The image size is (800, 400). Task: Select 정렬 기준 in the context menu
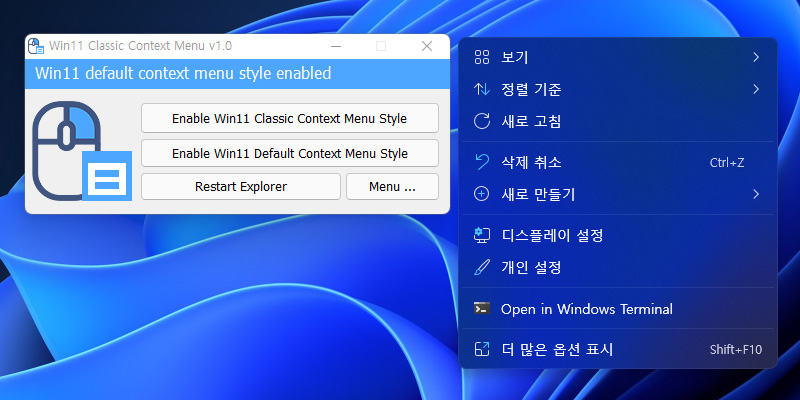click(618, 89)
